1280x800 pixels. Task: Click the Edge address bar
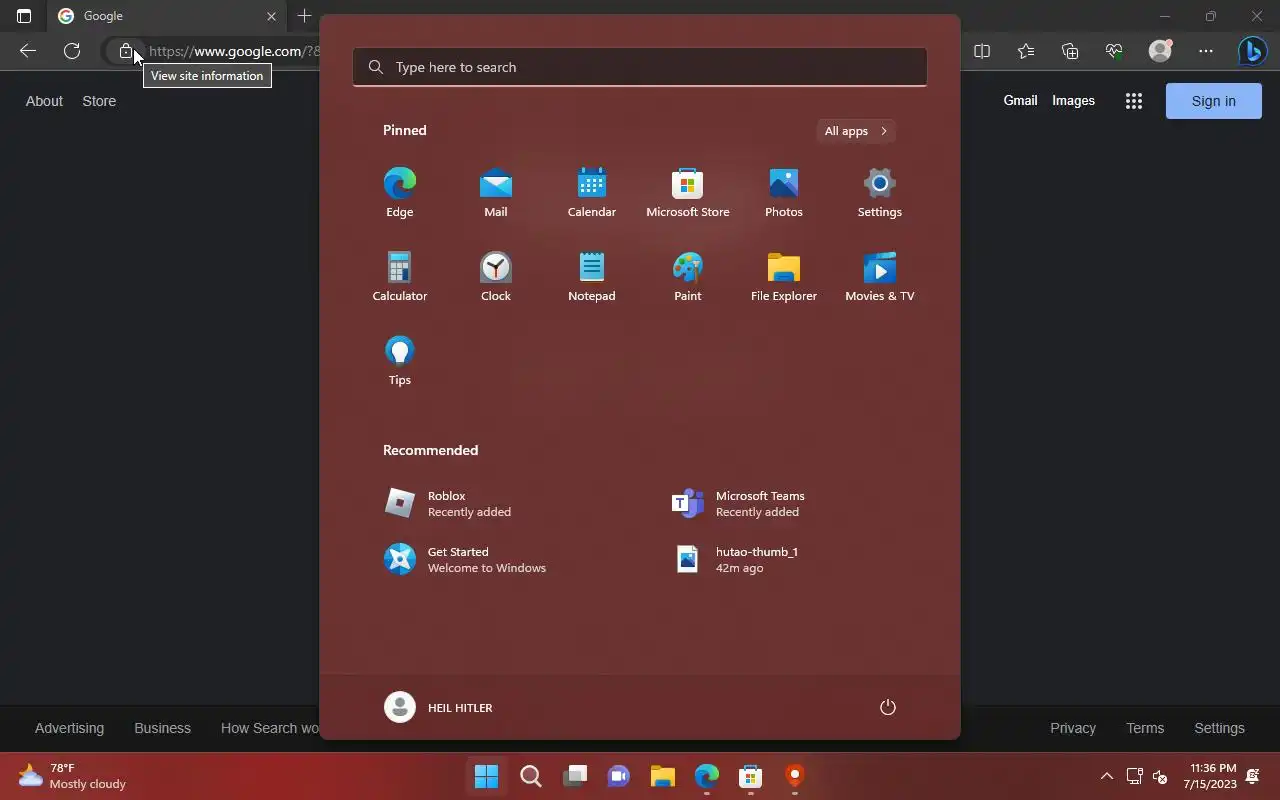234,51
